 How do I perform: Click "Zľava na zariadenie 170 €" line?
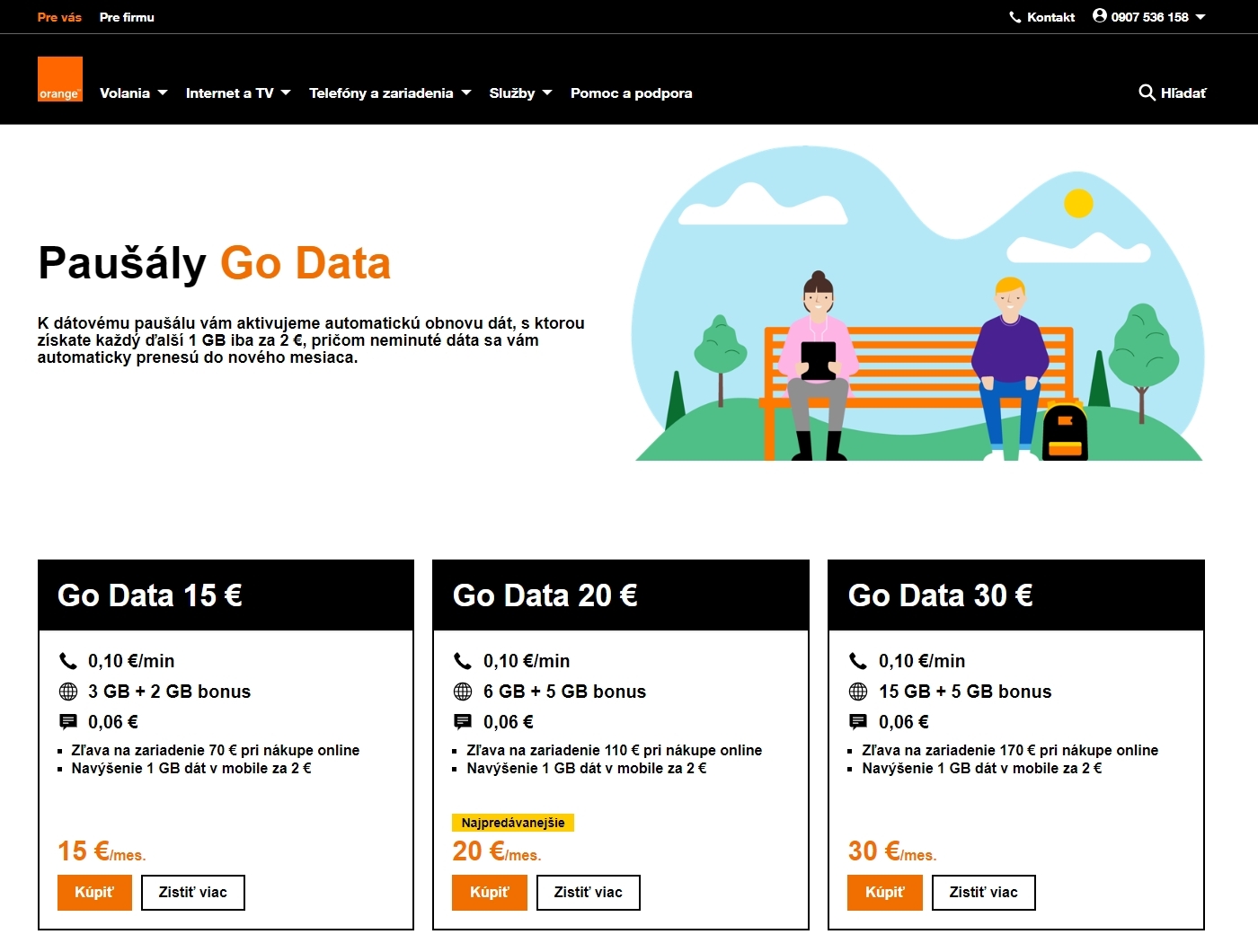click(x=1010, y=750)
